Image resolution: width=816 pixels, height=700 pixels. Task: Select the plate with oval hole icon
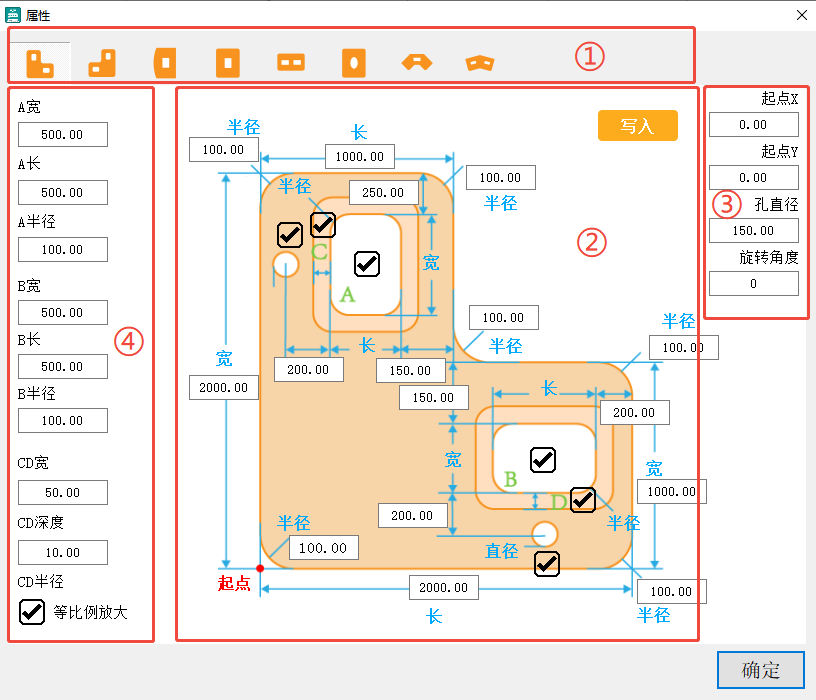pos(353,63)
